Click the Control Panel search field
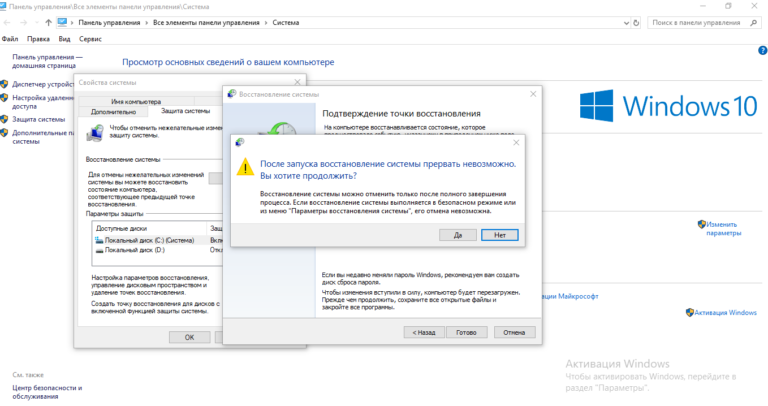768x406 pixels. (x=700, y=21)
